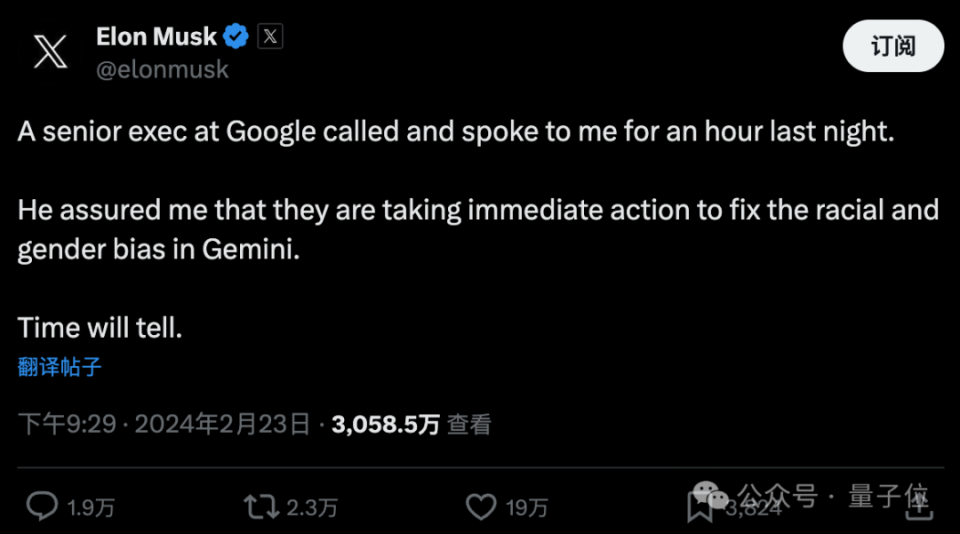Click the 1.9万 reply count
960x534 pixels.
[91, 508]
